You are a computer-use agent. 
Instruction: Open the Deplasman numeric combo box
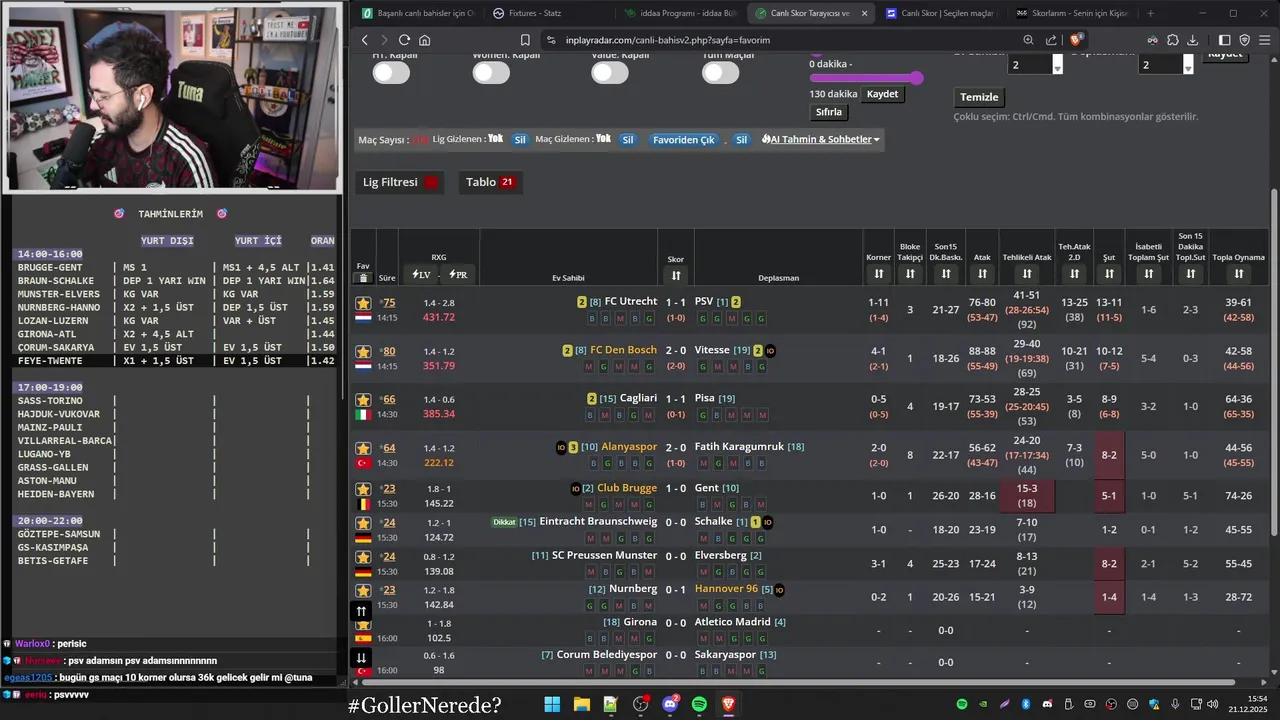[x=1166, y=64]
